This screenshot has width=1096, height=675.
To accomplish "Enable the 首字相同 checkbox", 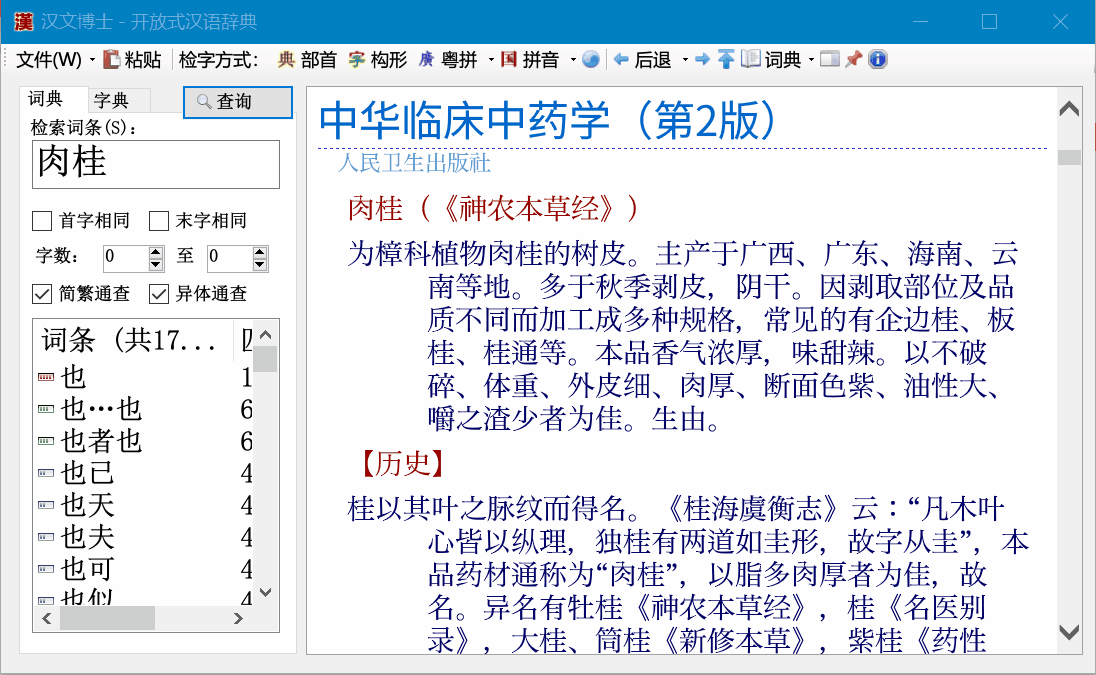I will tap(42, 221).
